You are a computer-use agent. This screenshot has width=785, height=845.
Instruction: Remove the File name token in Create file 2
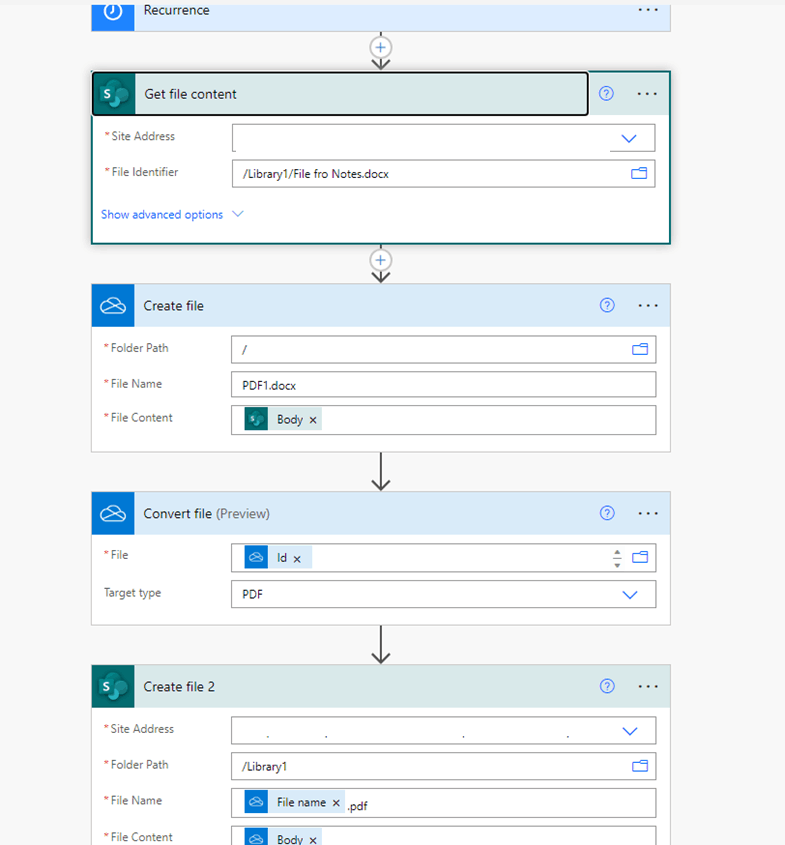(x=336, y=803)
